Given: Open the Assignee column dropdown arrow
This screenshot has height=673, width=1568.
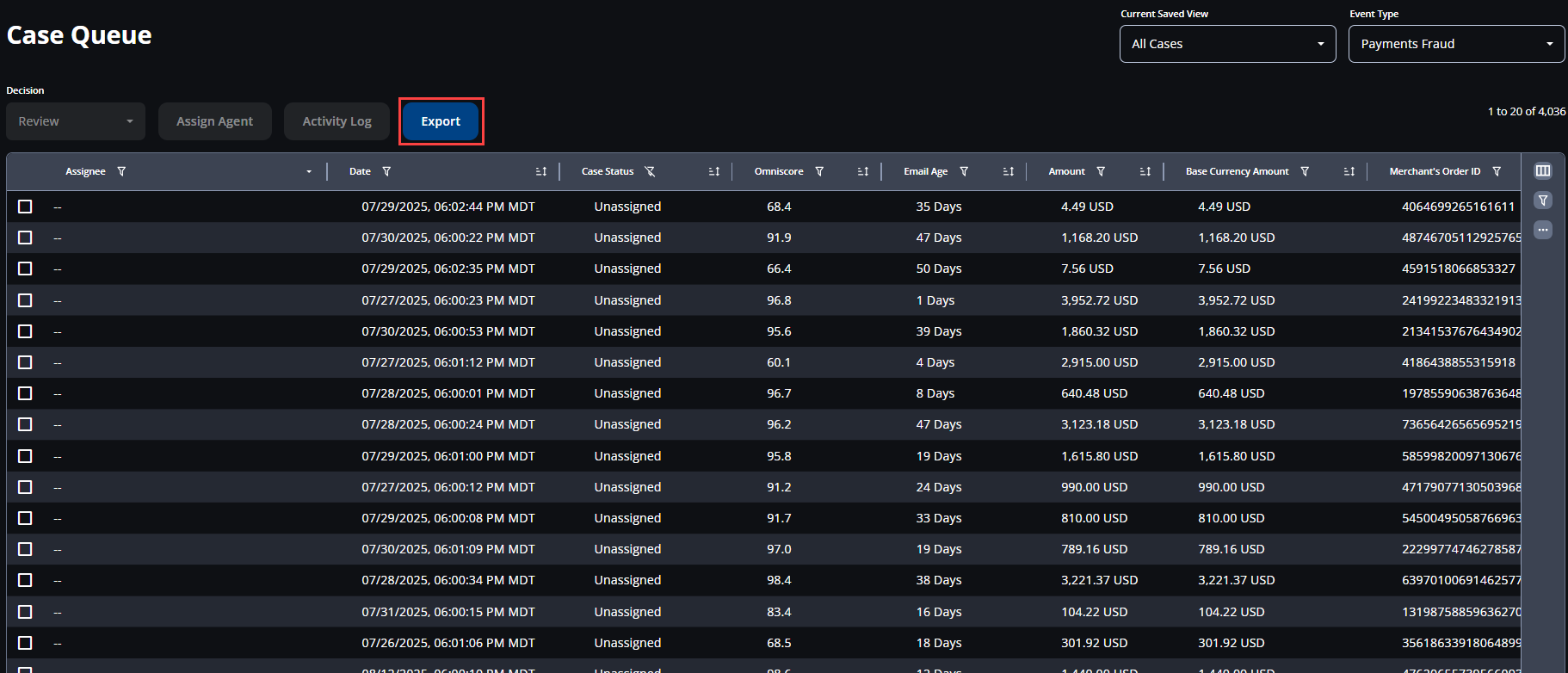Looking at the screenshot, I should [309, 171].
